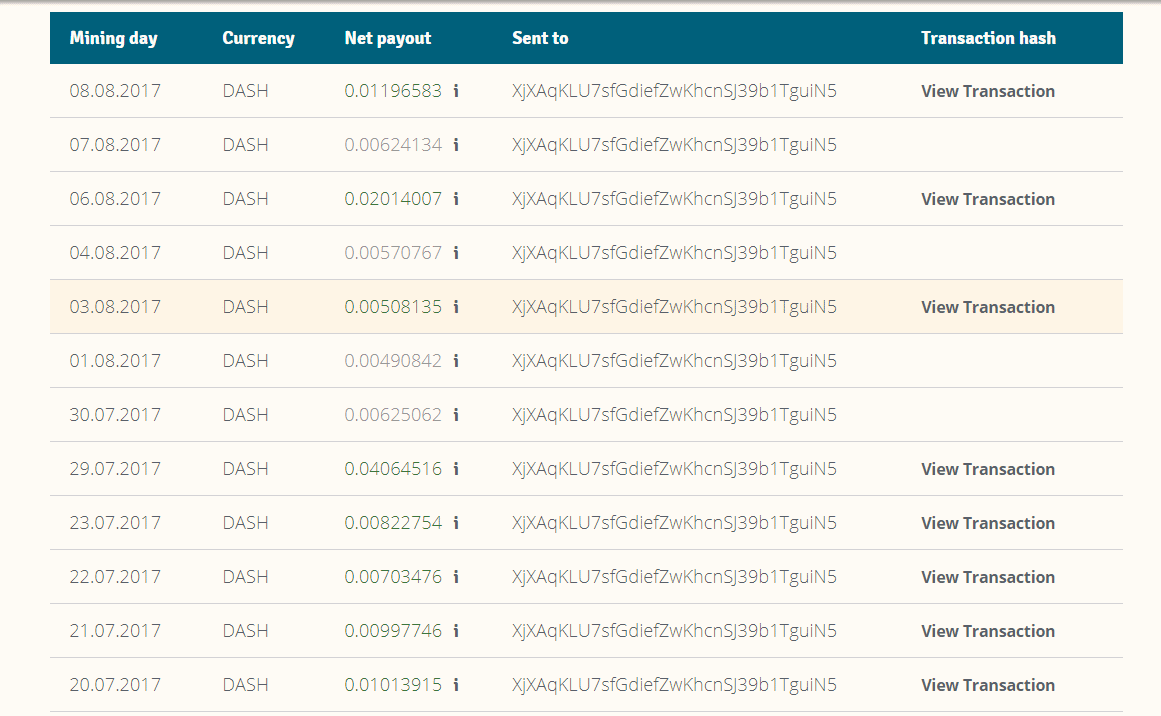View Transaction for 08.08.2017 payout
This screenshot has height=716, width=1161.
tap(988, 91)
